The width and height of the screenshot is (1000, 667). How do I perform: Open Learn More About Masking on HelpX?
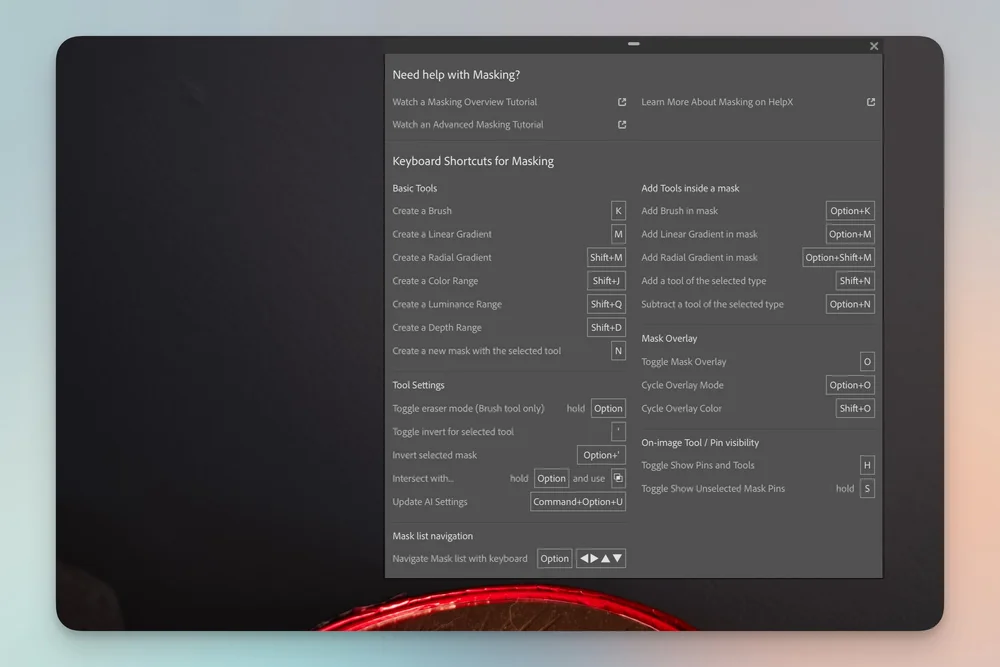click(717, 102)
